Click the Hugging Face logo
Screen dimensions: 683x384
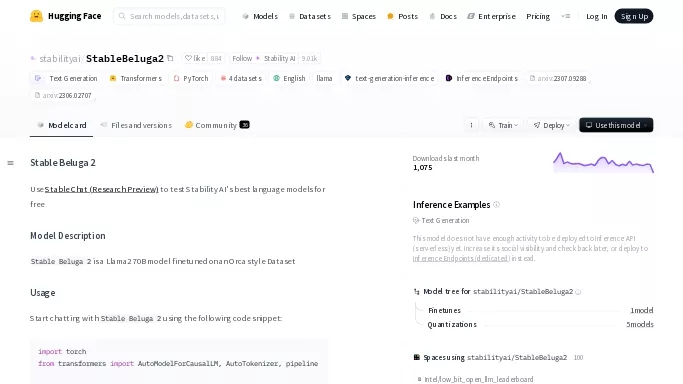coord(65,16)
